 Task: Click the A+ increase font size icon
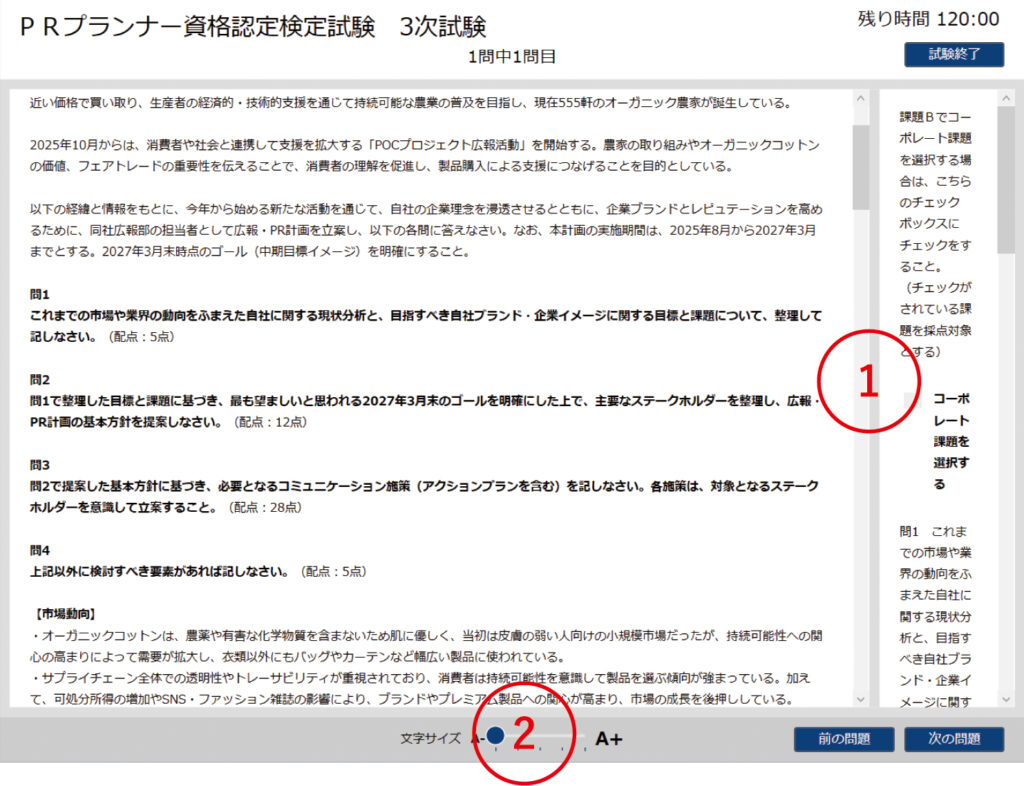click(x=608, y=739)
